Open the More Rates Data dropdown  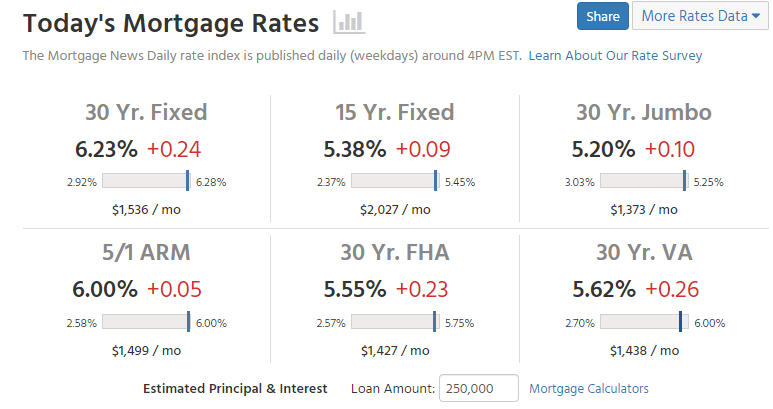[x=700, y=16]
